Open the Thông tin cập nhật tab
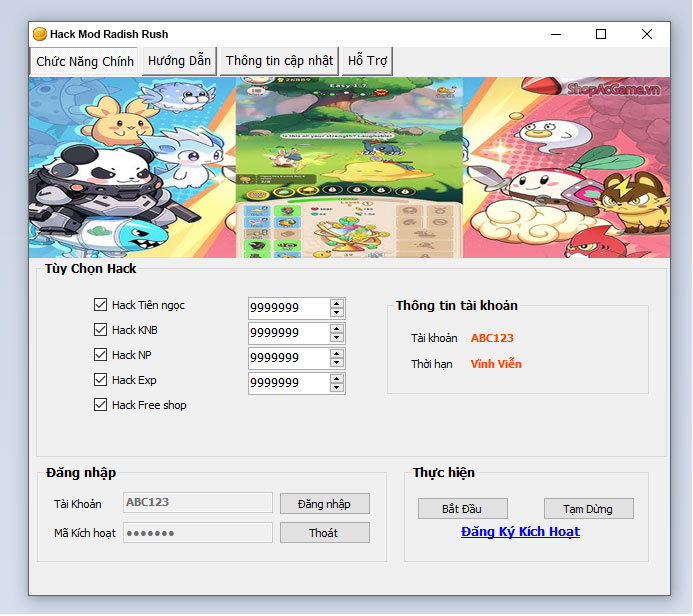Image resolution: width=693 pixels, height=616 pixels. tap(279, 61)
